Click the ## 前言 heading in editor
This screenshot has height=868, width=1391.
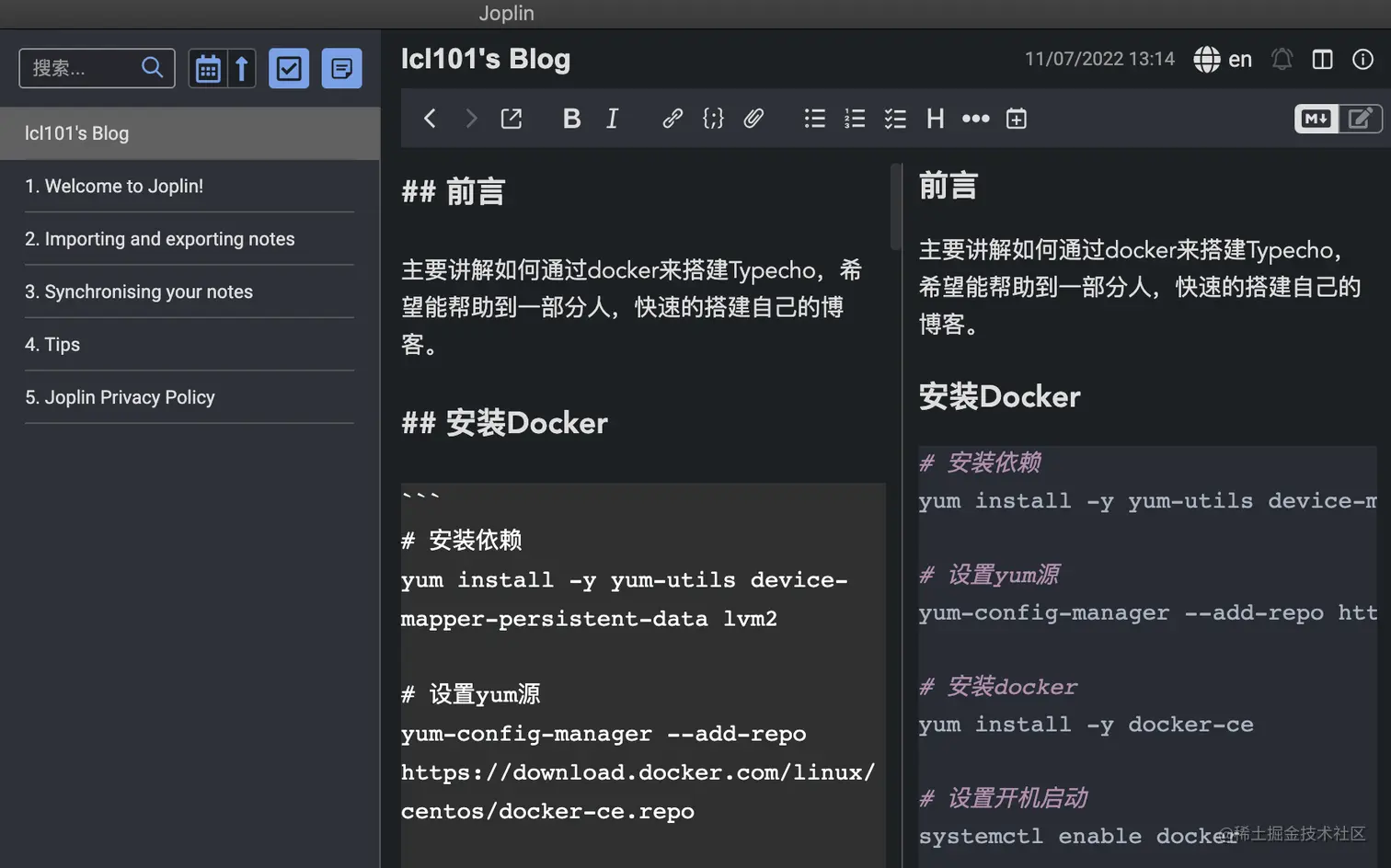[454, 192]
